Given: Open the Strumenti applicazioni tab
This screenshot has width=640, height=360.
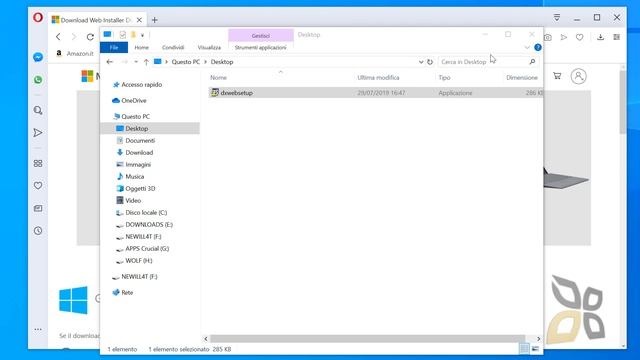Looking at the screenshot, I should [260, 47].
